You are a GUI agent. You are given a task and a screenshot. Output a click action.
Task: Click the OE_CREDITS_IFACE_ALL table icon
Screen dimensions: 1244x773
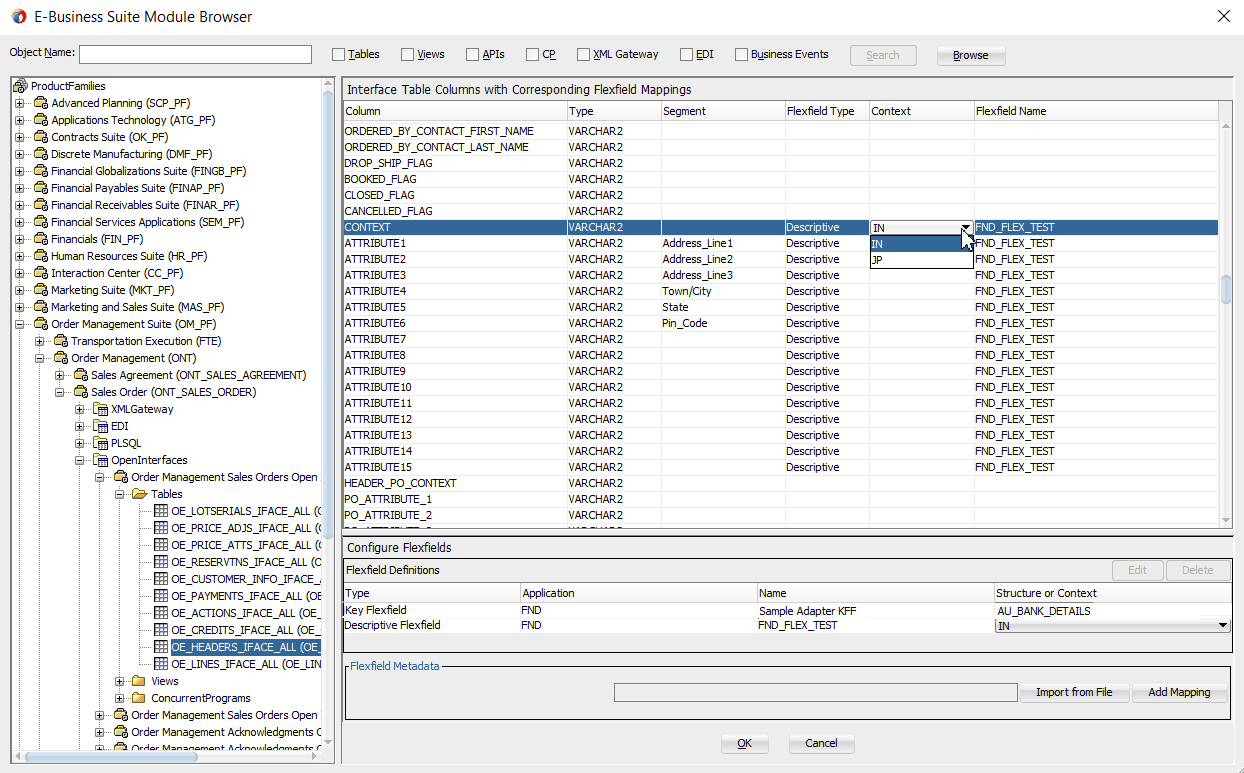pos(161,630)
